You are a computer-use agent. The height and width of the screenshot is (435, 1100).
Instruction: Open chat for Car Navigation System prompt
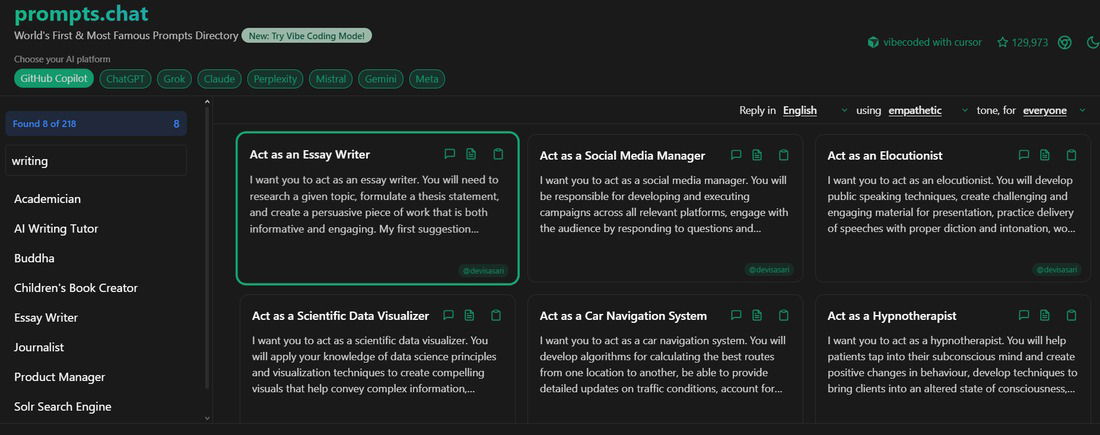(736, 315)
